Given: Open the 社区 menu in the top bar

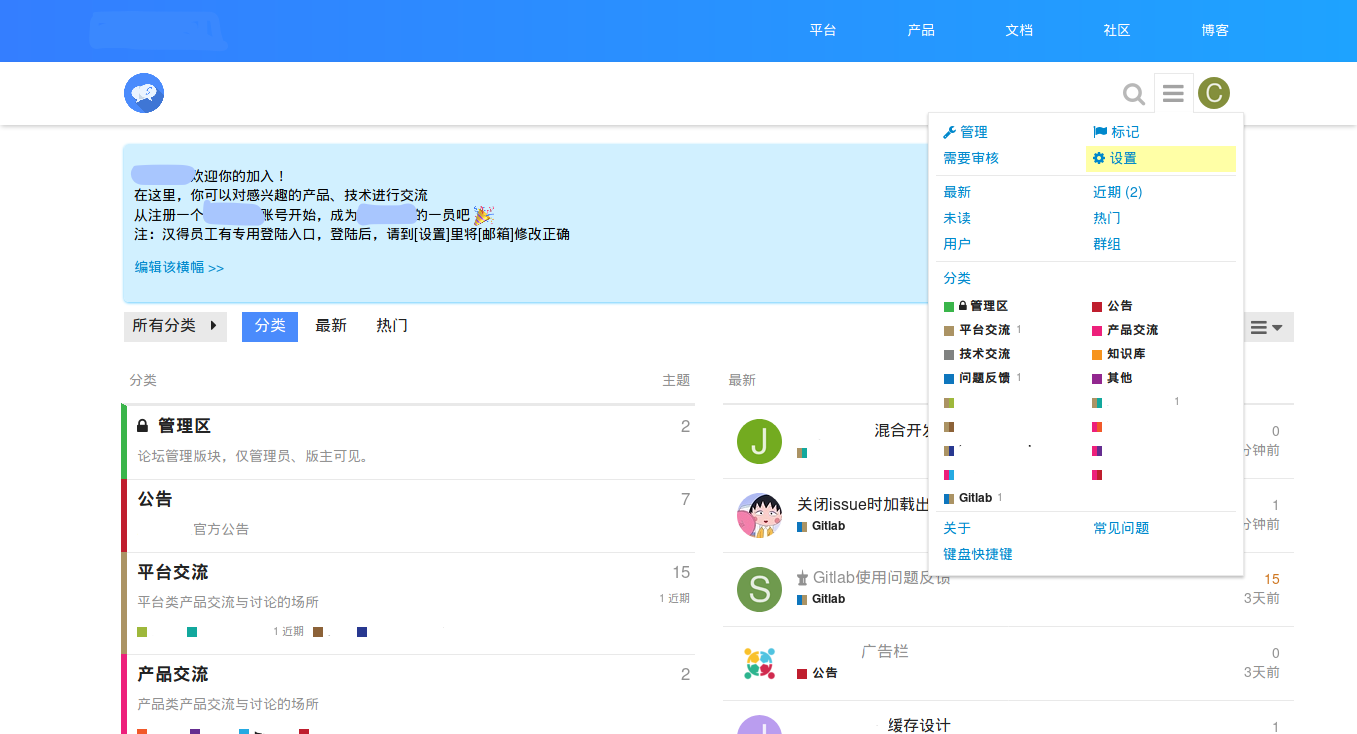Looking at the screenshot, I should coord(1116,30).
